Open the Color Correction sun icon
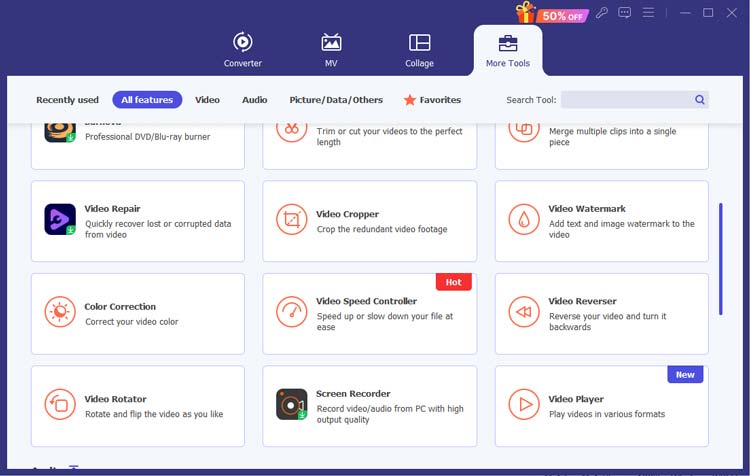 click(x=60, y=313)
